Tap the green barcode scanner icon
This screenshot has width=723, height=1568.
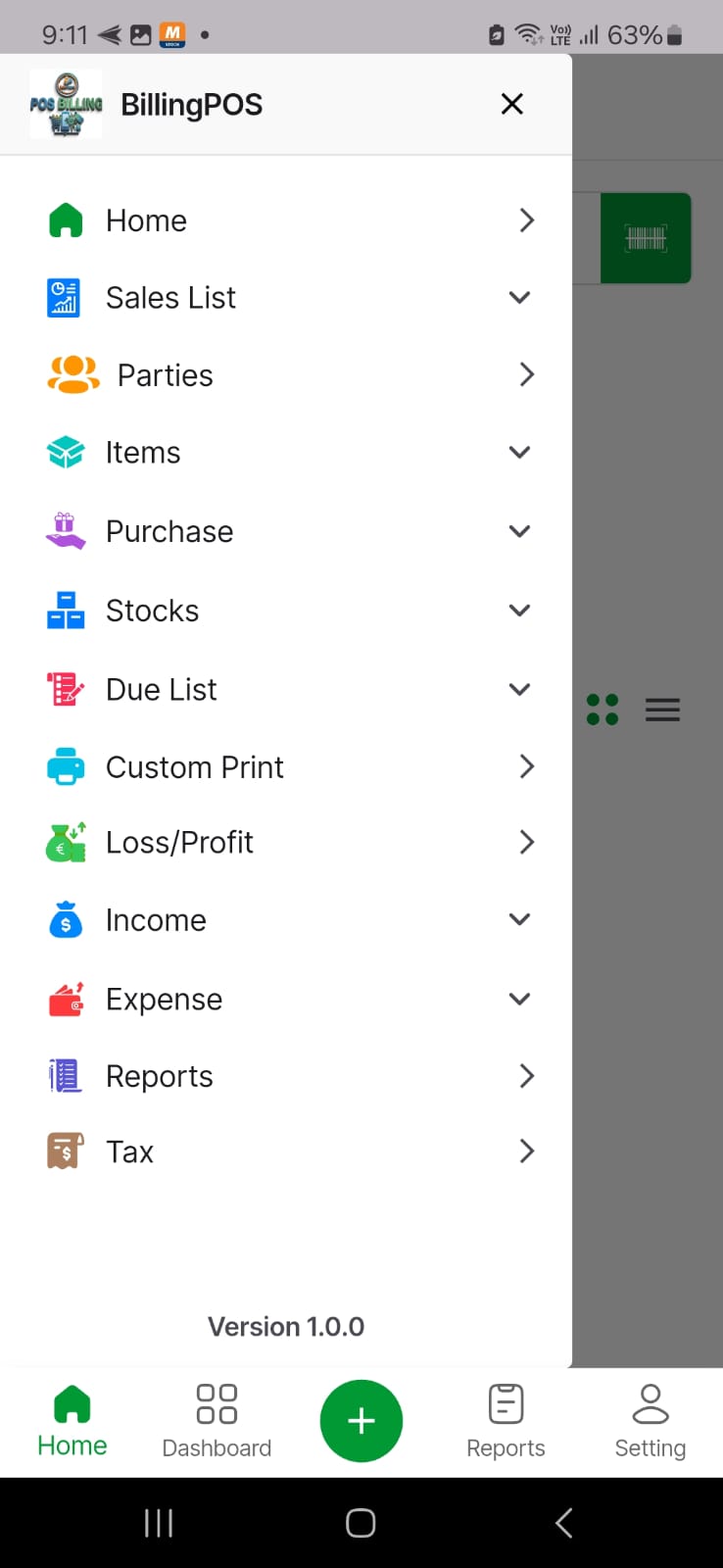[646, 238]
